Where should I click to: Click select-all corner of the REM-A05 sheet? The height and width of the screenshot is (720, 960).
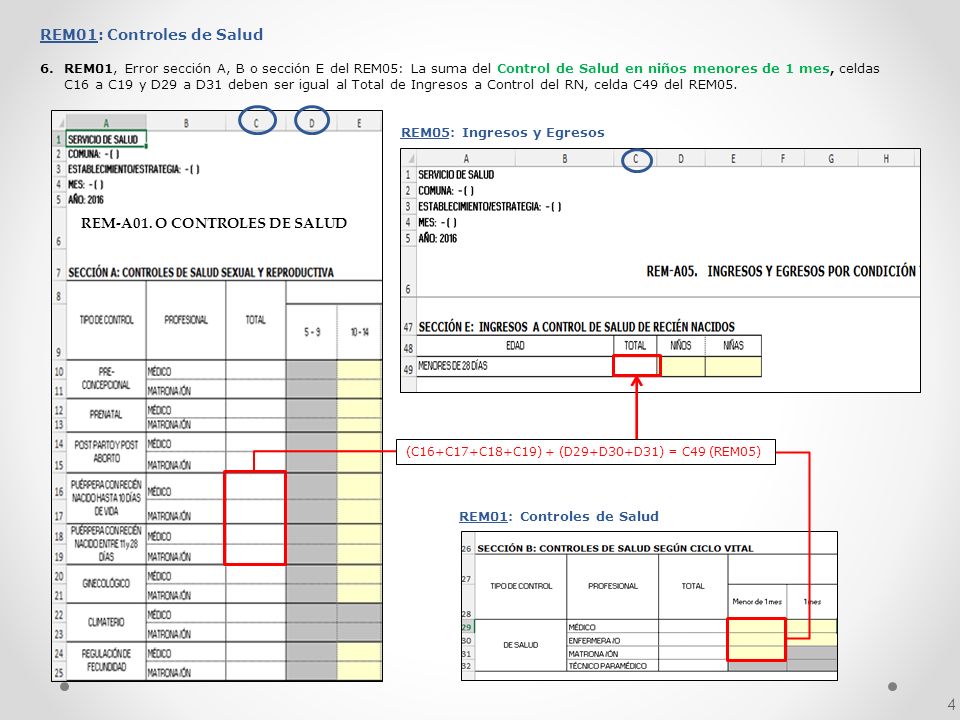408,159
